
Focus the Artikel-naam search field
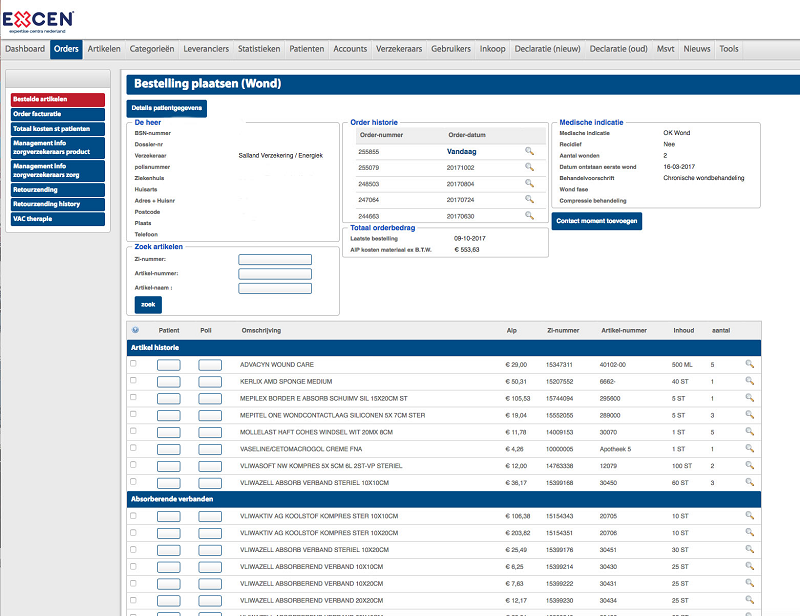click(x=275, y=288)
